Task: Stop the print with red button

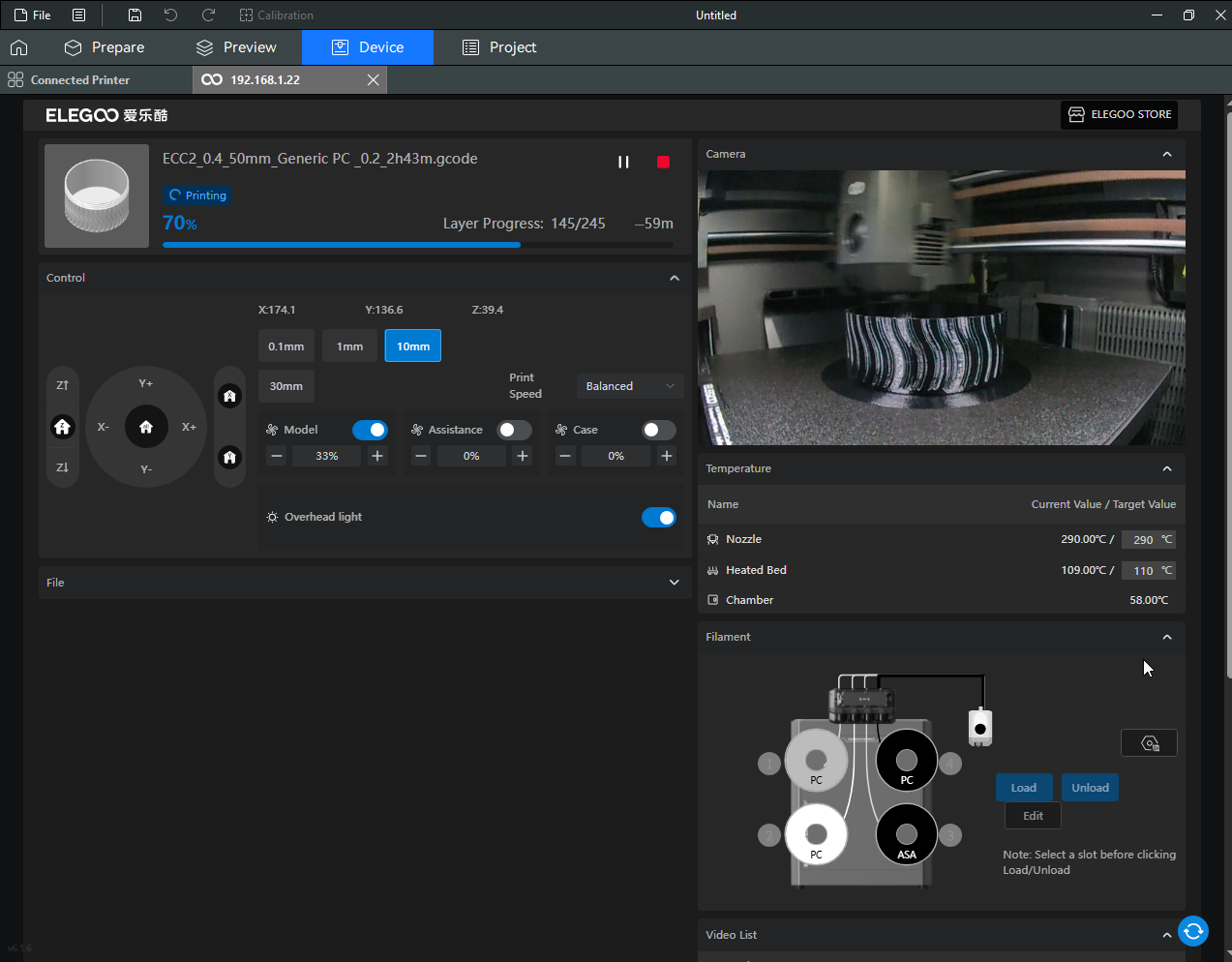Action: click(663, 162)
